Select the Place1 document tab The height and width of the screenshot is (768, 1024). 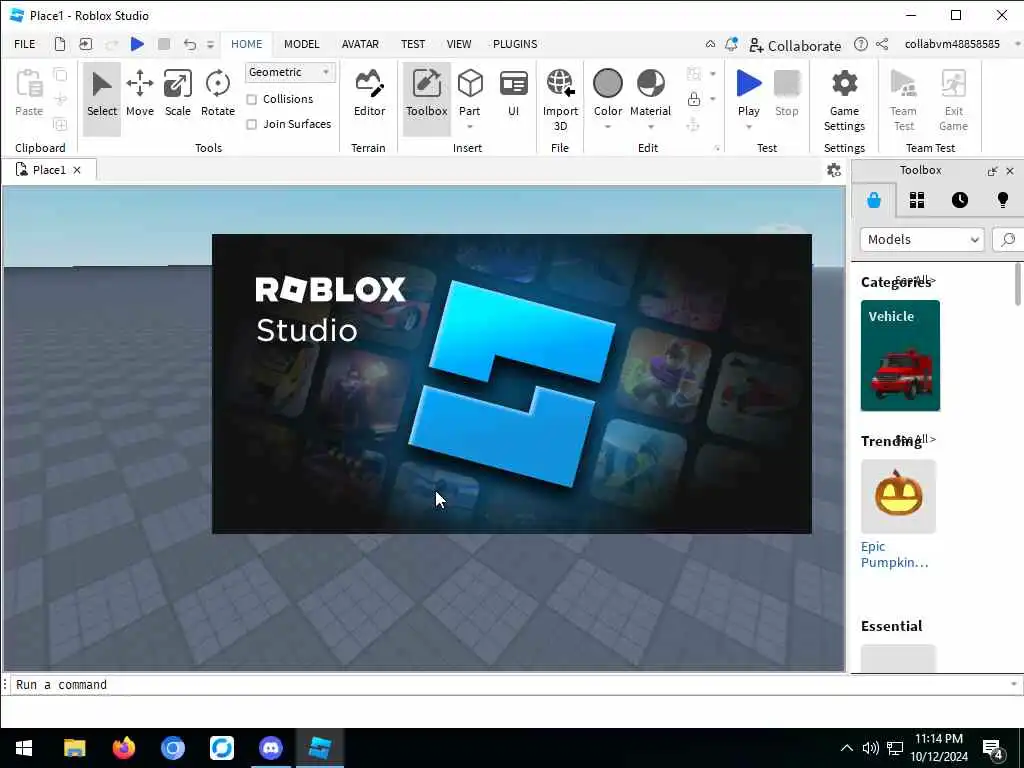pos(49,170)
